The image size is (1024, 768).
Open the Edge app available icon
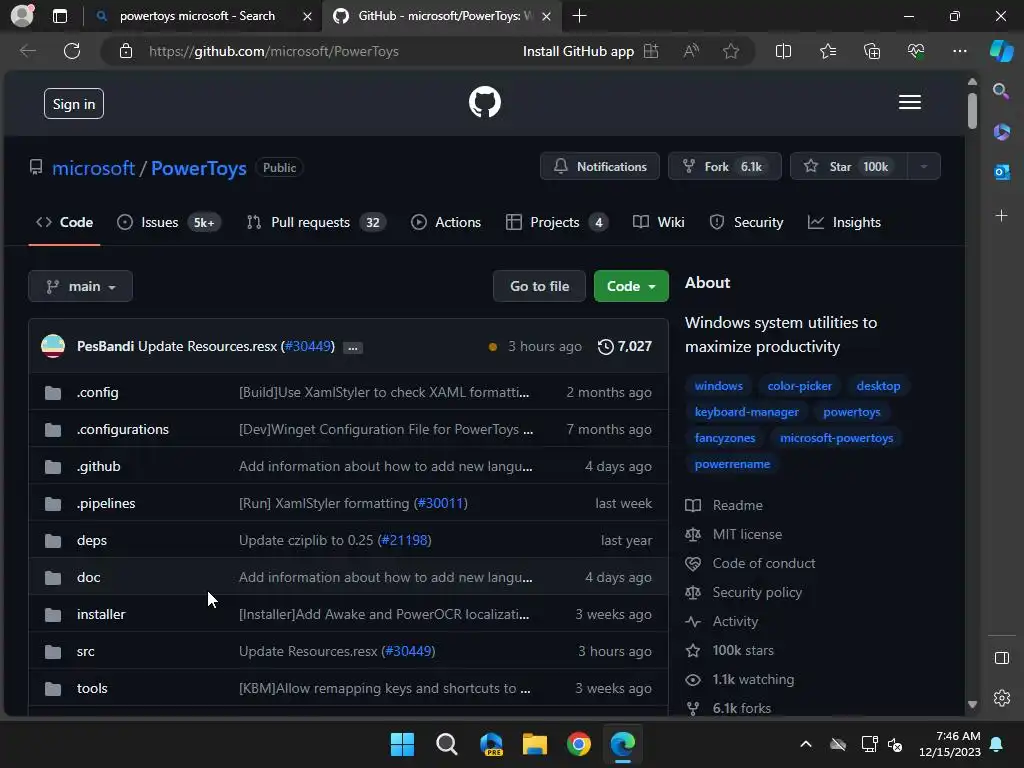(x=651, y=51)
